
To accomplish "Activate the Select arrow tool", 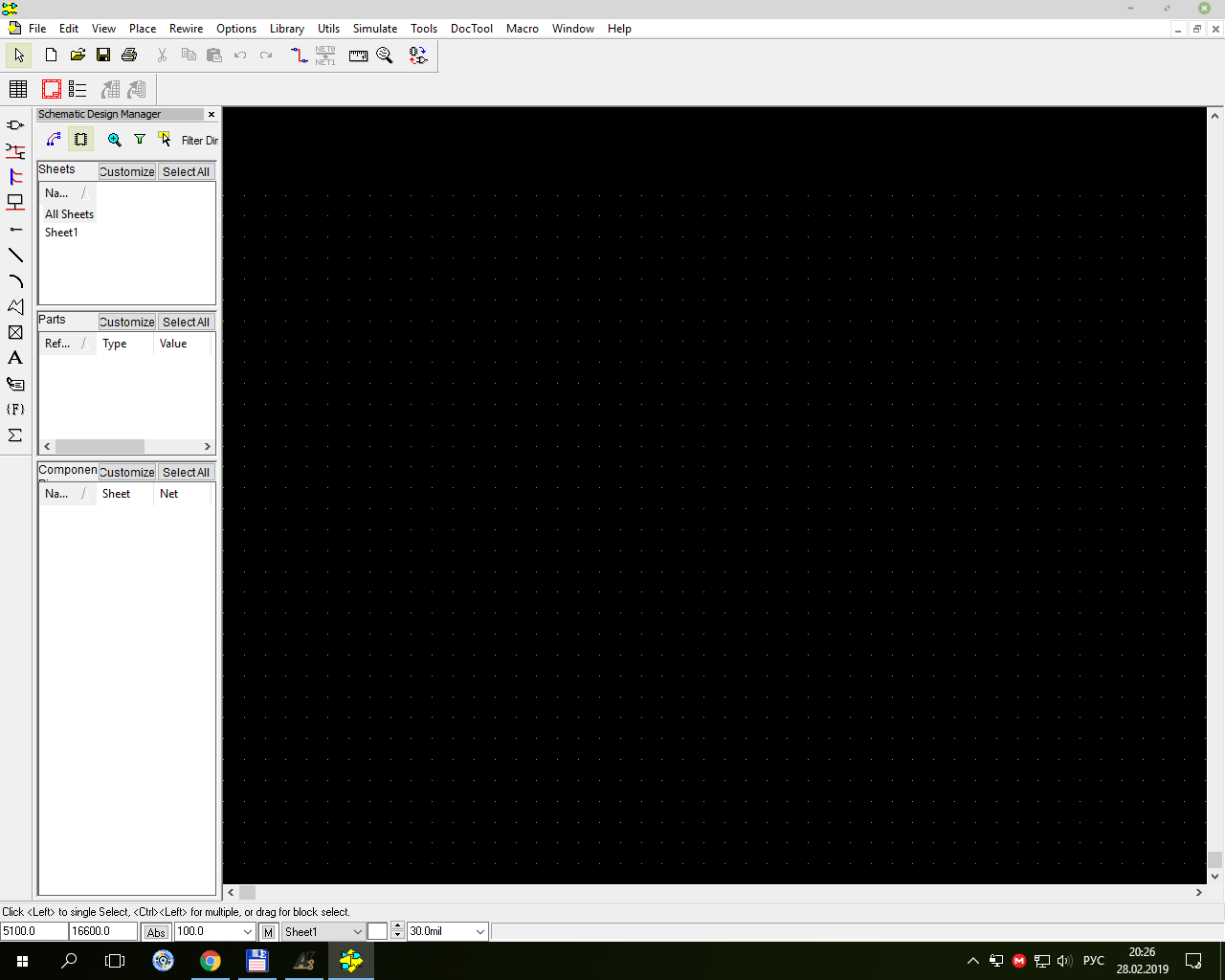I will click(x=18, y=56).
